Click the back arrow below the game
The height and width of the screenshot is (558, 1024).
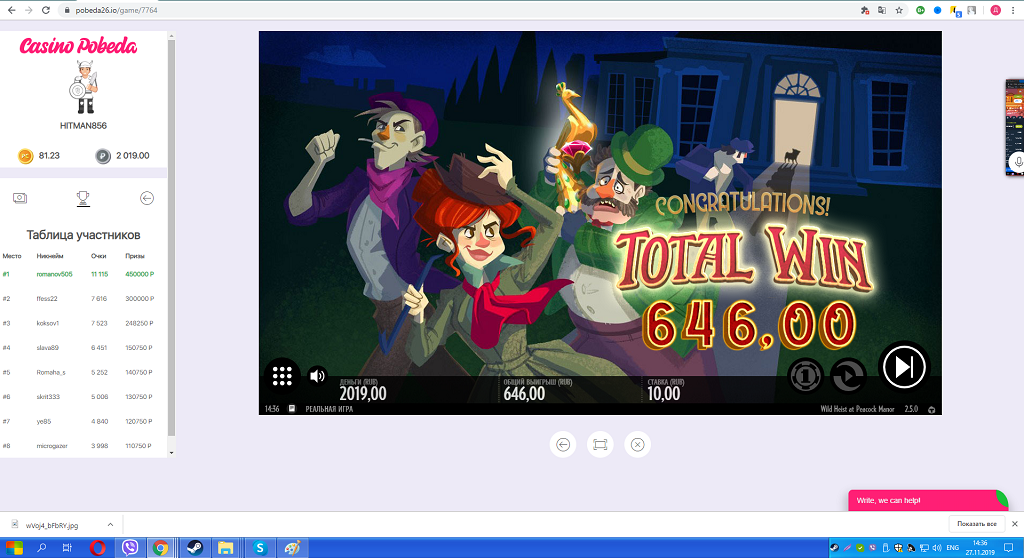563,444
